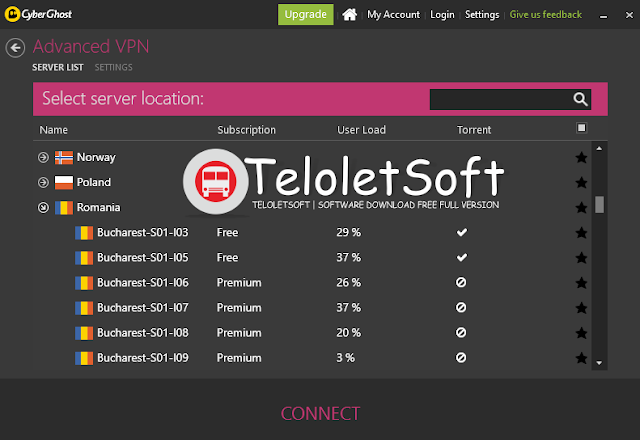Screen dimensions: 640x440
Task: Click the server list scrollbar thumb
Action: click(x=599, y=204)
